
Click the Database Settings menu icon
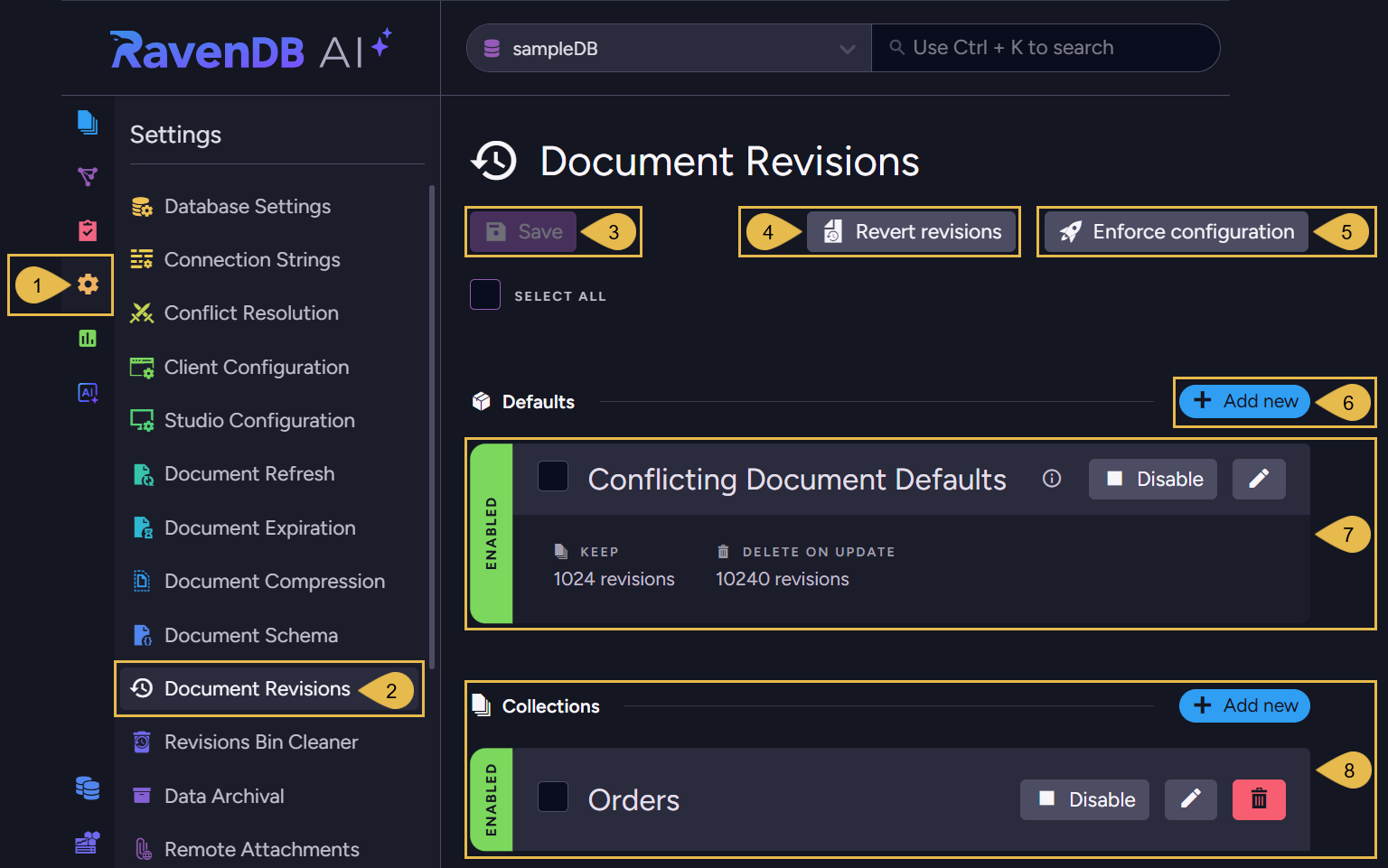click(x=142, y=207)
